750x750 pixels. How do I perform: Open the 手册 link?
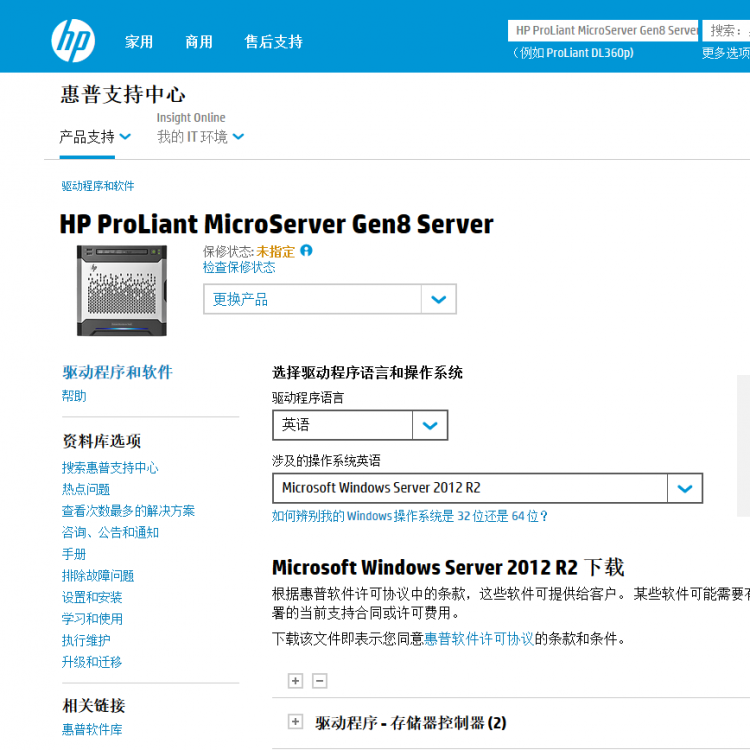pyautogui.click(x=74, y=554)
